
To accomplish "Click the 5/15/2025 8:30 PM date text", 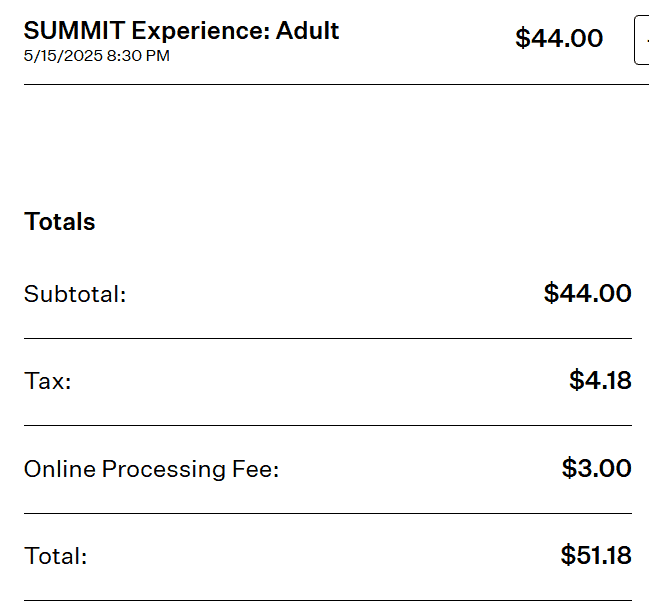I will (x=96, y=56).
